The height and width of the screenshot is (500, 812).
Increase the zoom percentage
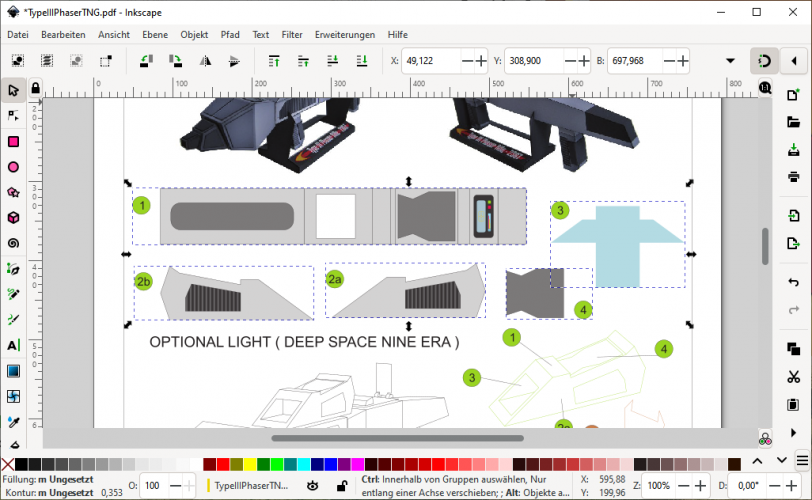pos(700,486)
